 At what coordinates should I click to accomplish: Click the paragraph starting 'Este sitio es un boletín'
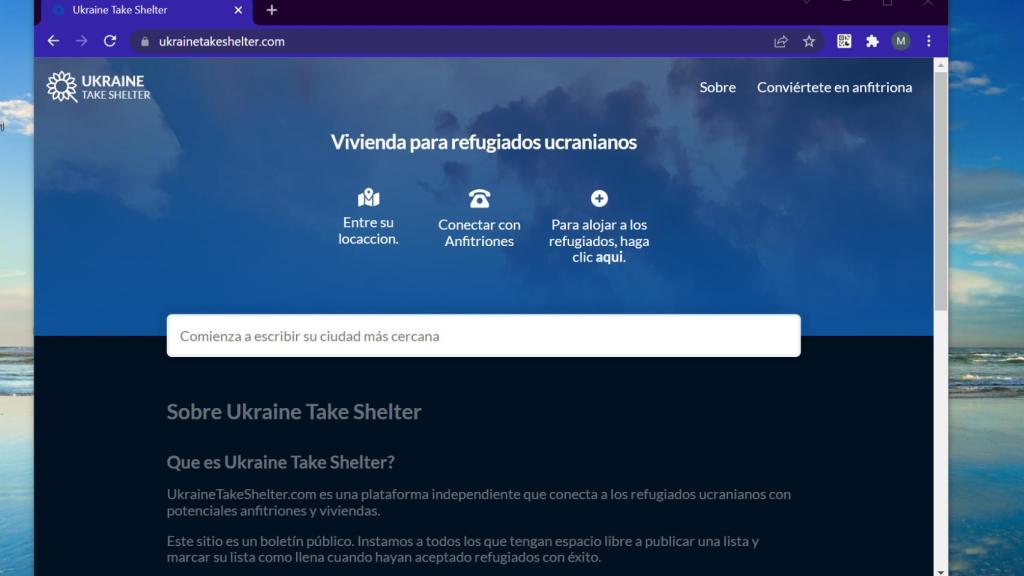point(462,549)
